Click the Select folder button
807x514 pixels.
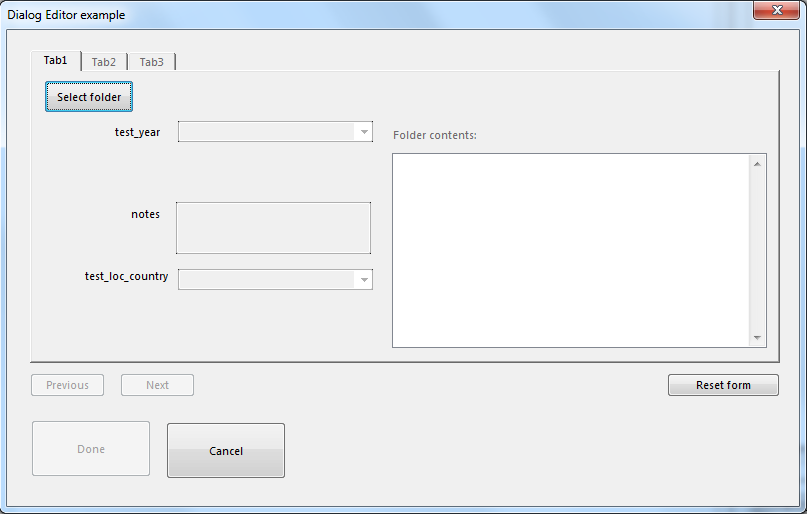coord(89,97)
